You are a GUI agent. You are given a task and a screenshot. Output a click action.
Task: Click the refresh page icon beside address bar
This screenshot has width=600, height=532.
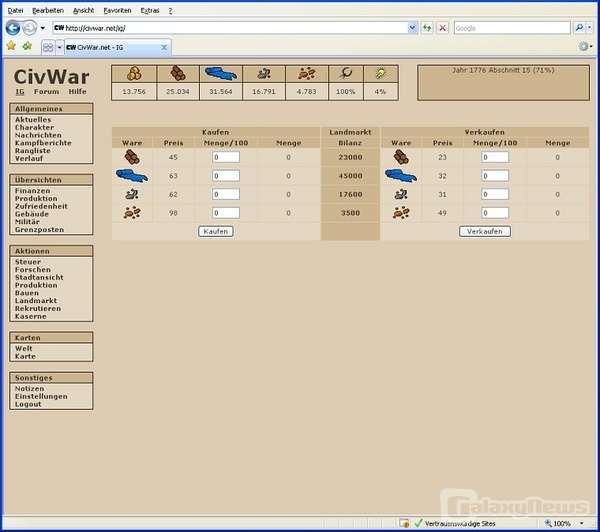tap(427, 28)
